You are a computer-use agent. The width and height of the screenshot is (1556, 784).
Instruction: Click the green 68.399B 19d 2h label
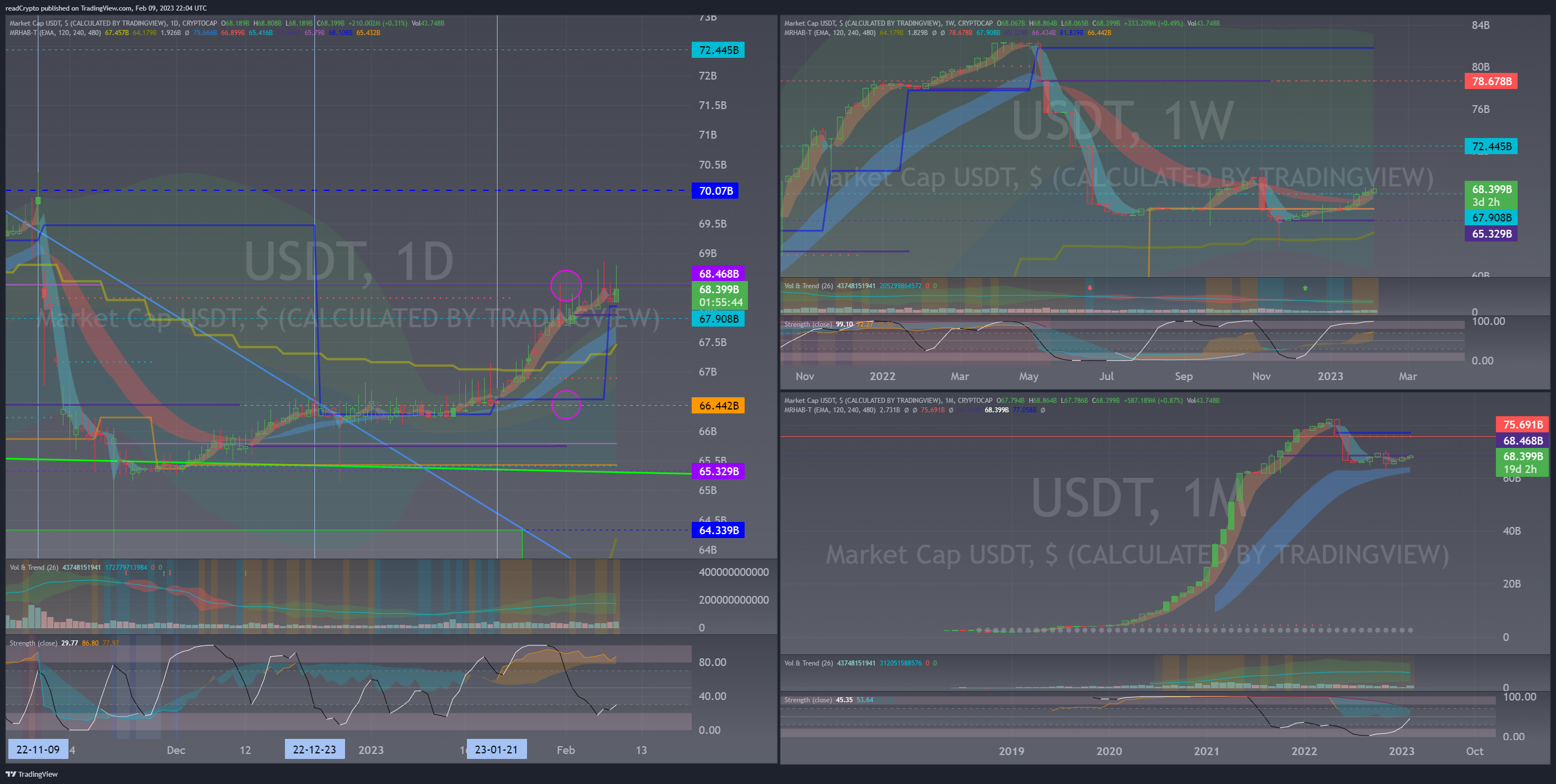click(1522, 463)
